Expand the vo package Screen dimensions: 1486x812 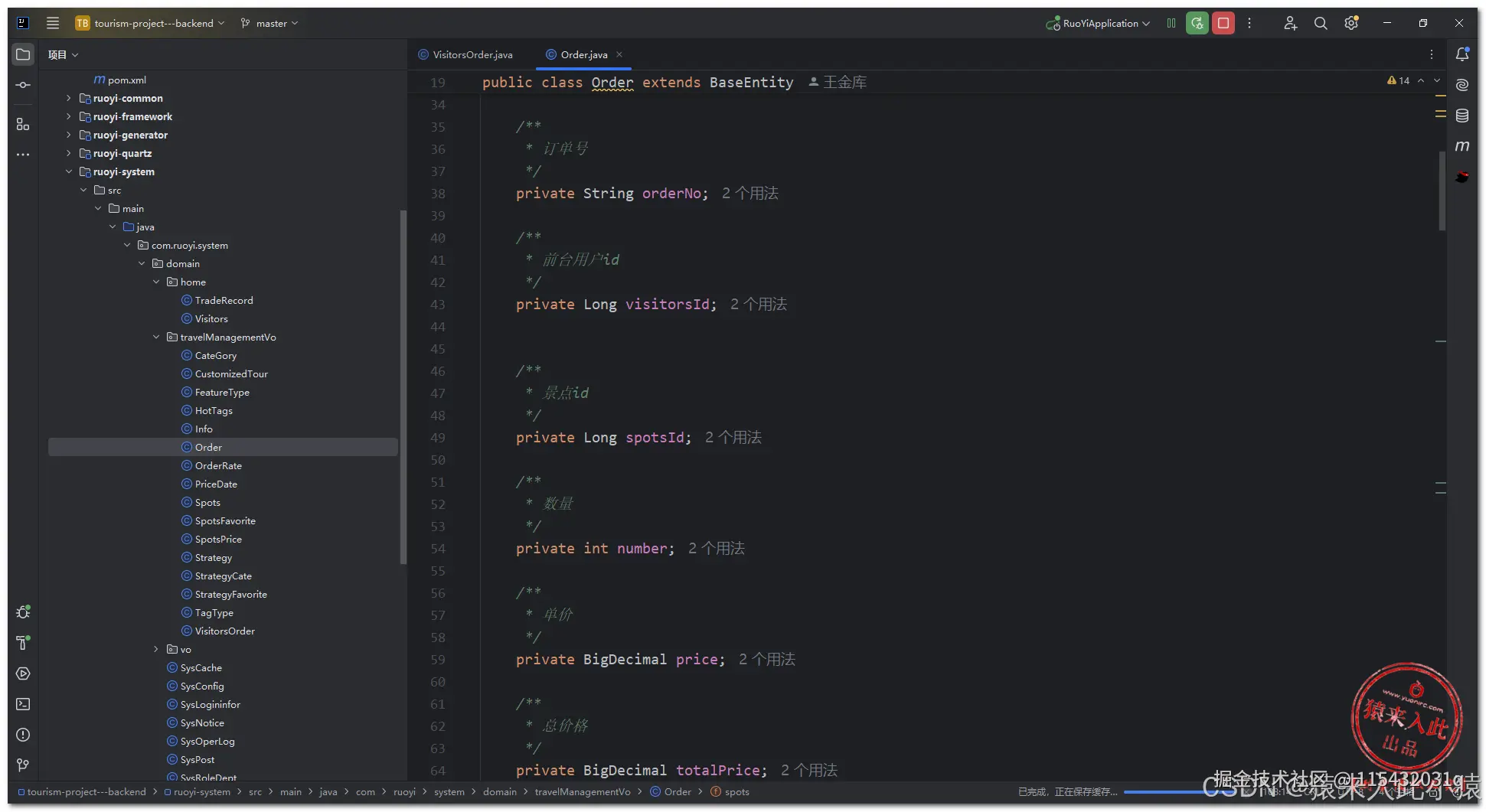coord(156,649)
